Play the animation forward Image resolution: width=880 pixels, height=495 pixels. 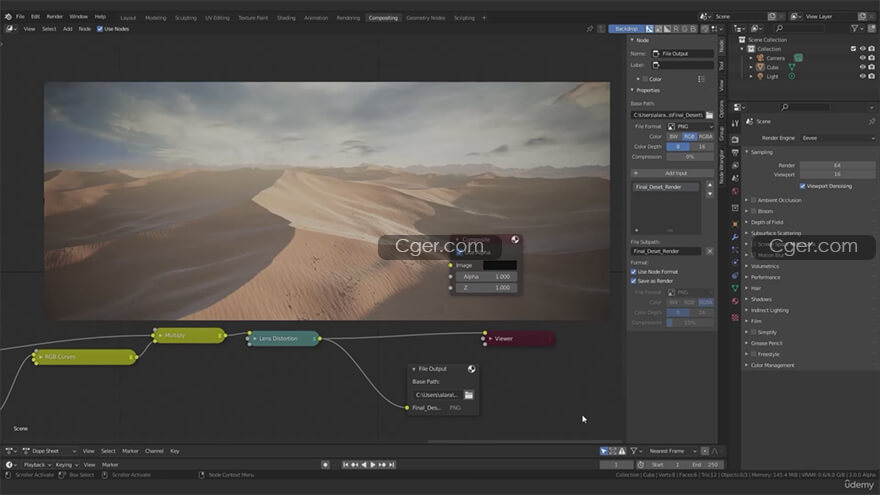click(x=373, y=465)
